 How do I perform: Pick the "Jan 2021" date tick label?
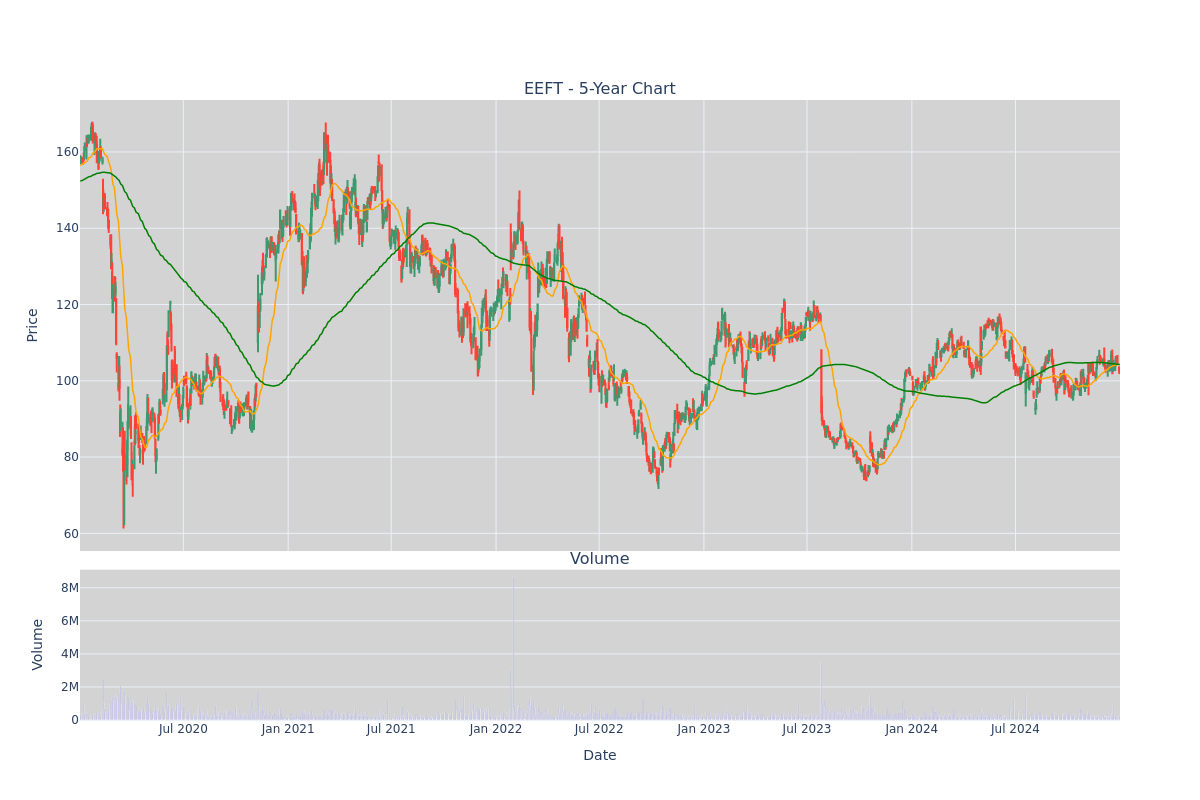(x=288, y=729)
